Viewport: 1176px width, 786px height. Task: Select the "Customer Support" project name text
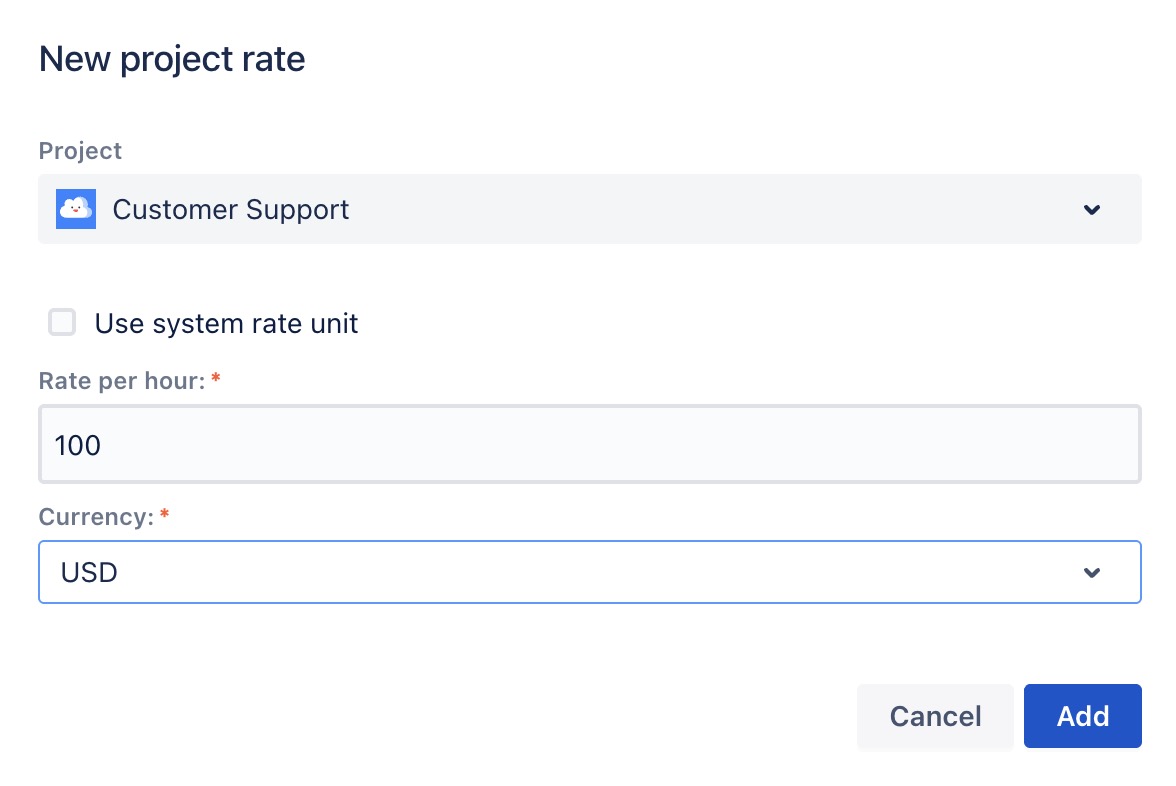coord(231,210)
